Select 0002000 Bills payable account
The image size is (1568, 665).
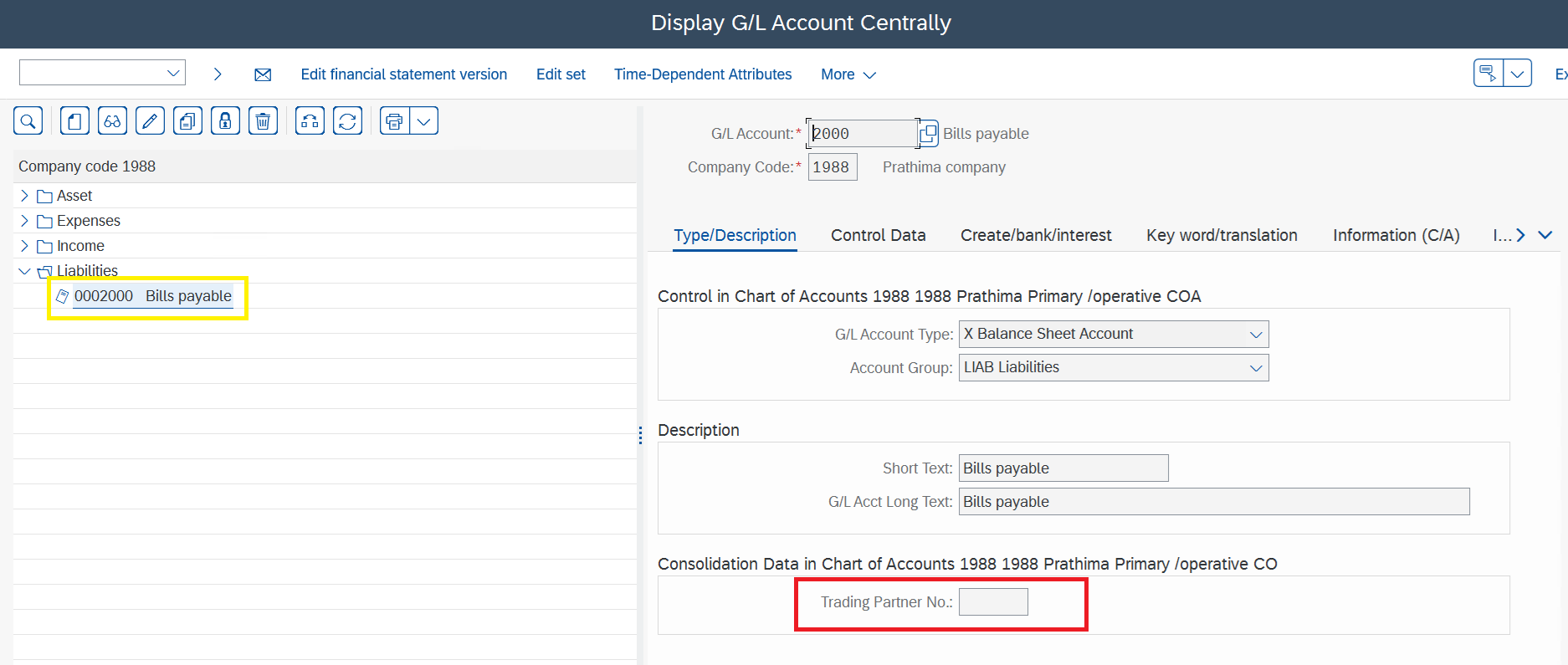pos(153,296)
